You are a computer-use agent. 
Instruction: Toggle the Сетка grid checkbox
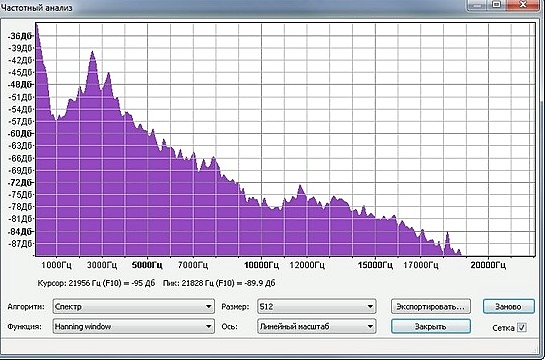click(522, 327)
